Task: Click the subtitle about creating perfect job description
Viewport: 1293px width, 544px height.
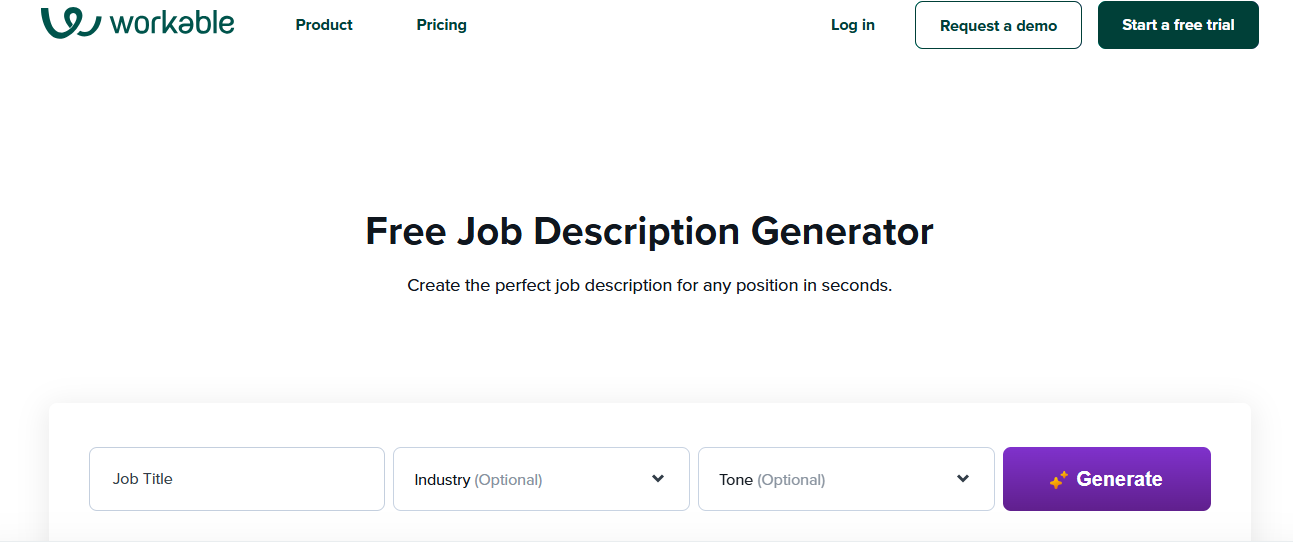Action: pyautogui.click(x=649, y=285)
